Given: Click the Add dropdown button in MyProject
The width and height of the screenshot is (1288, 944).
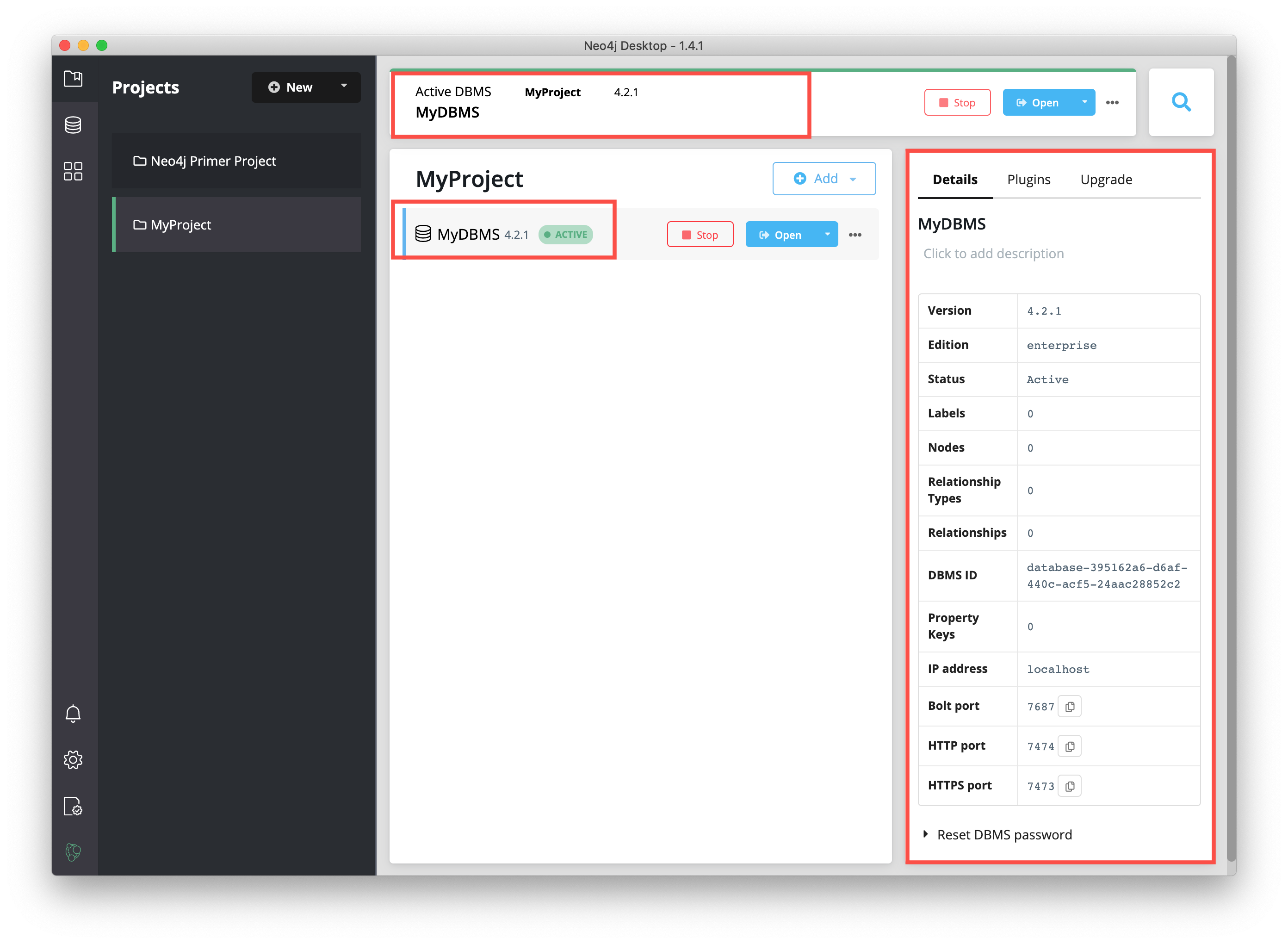Looking at the screenshot, I should (824, 179).
